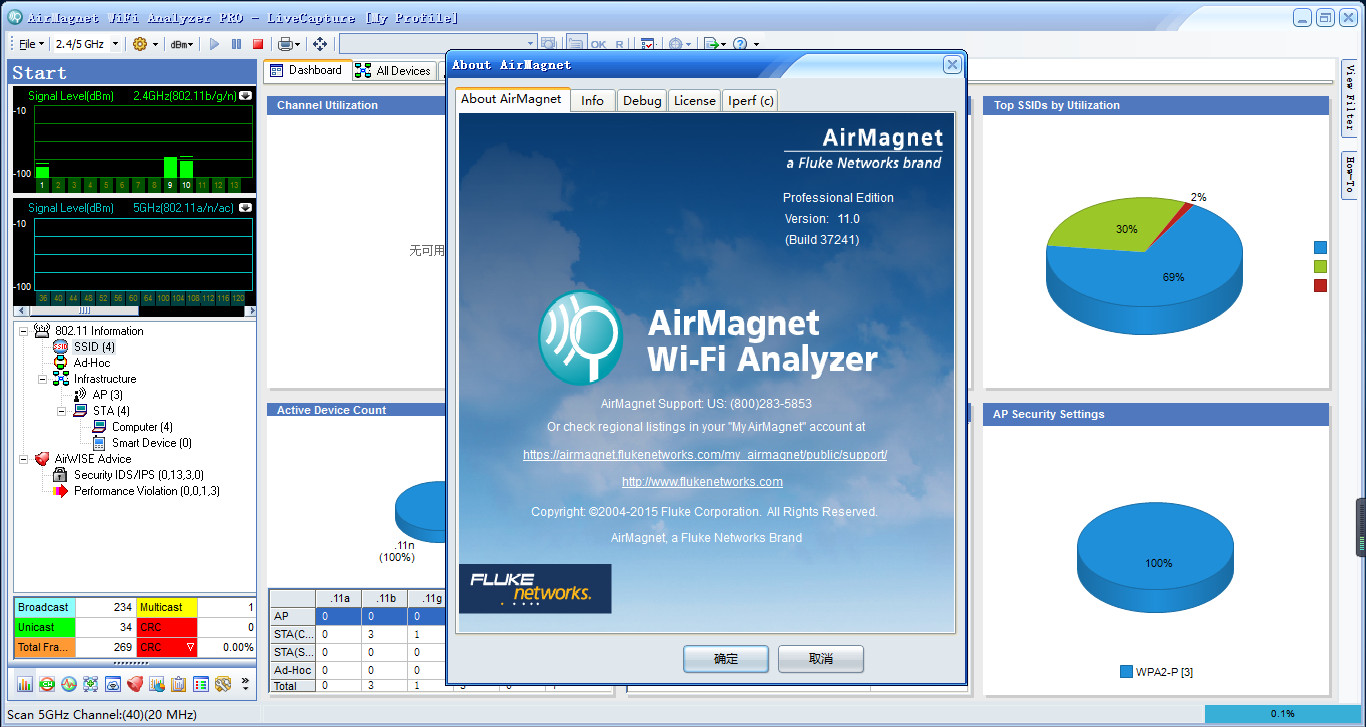Click red legend swatch in Top SSIDs
The image size is (1366, 727).
coord(1320,286)
